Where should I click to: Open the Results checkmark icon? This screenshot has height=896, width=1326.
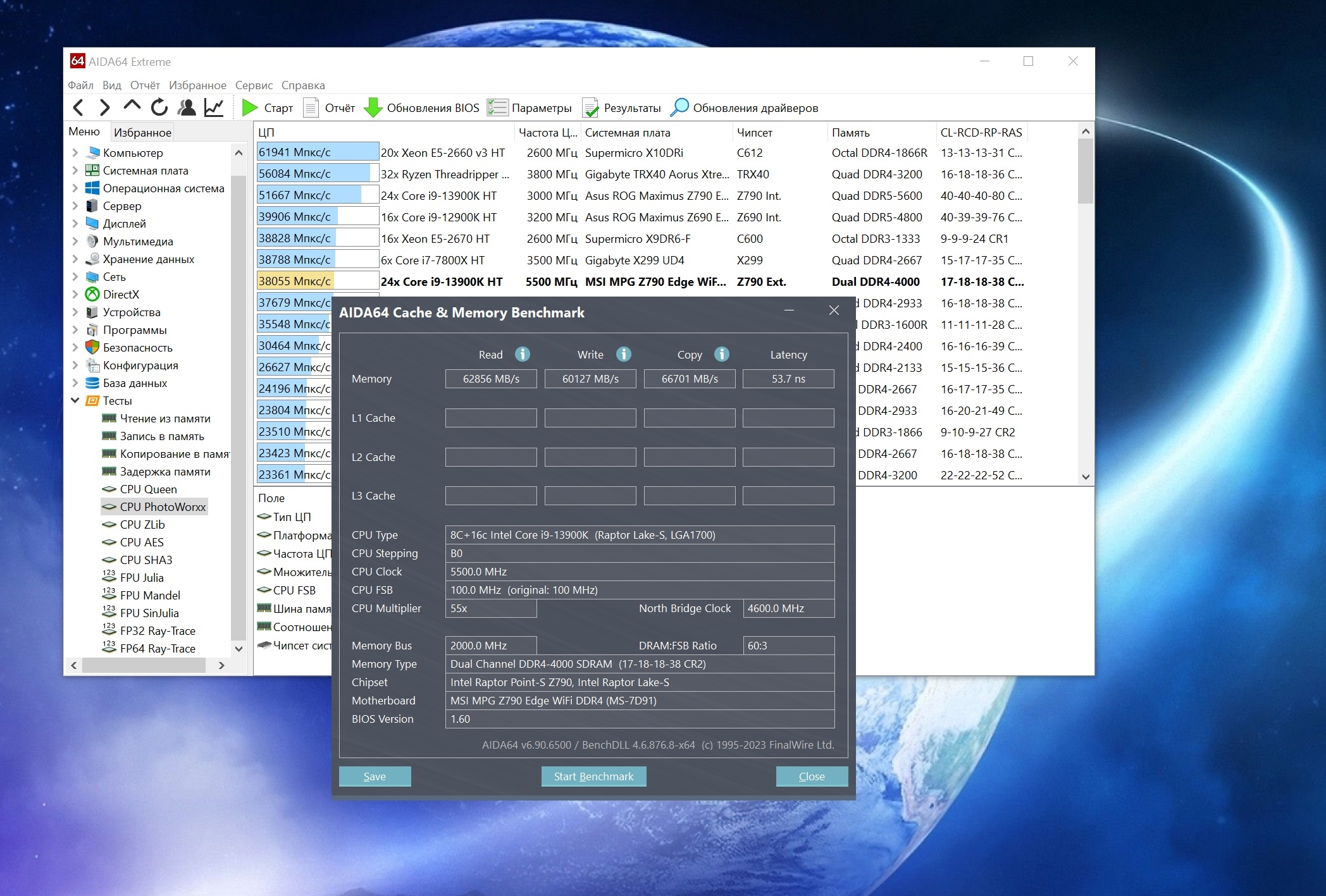coord(590,107)
